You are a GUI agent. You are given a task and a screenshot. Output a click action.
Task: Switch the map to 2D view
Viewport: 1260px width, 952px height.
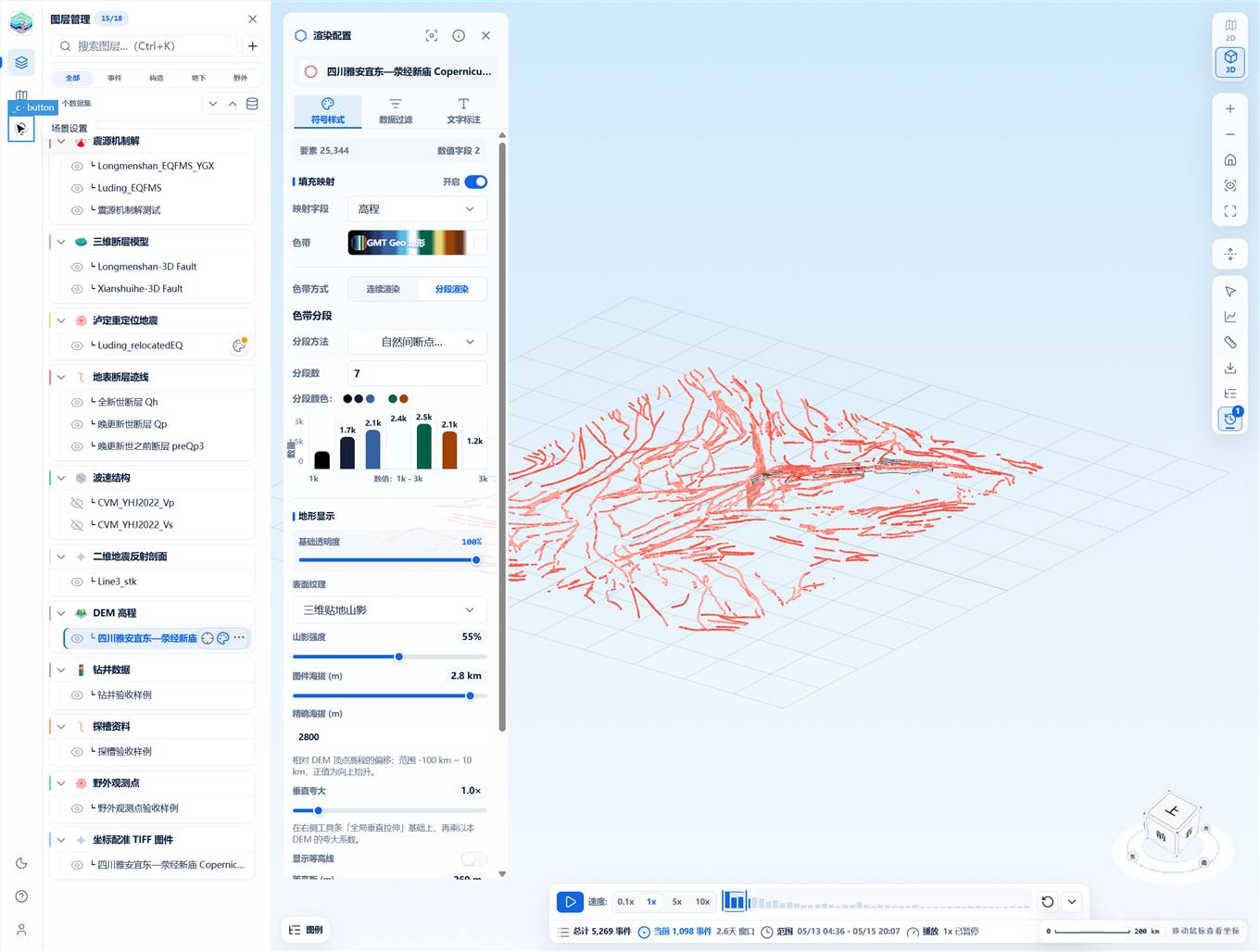coord(1230,30)
